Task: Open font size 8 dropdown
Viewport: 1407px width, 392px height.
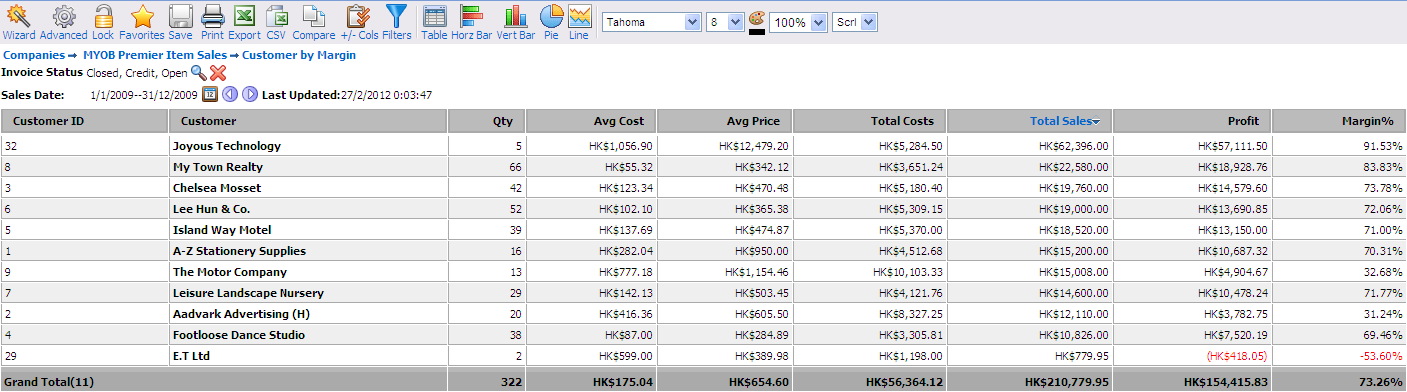Action: 725,22
